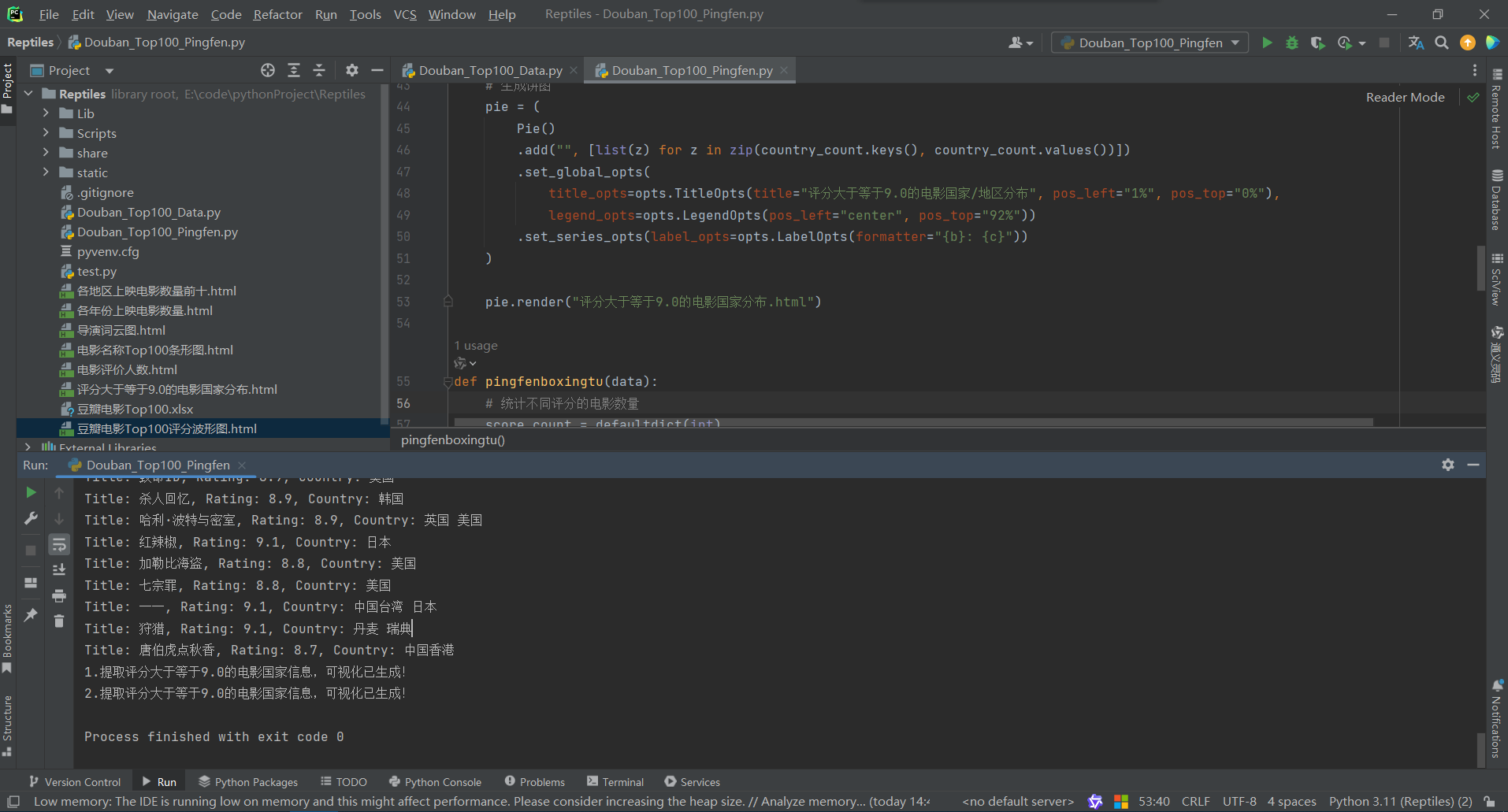Open run configuration wrench icon
Viewport: 1508px width, 812px height.
tap(31, 518)
